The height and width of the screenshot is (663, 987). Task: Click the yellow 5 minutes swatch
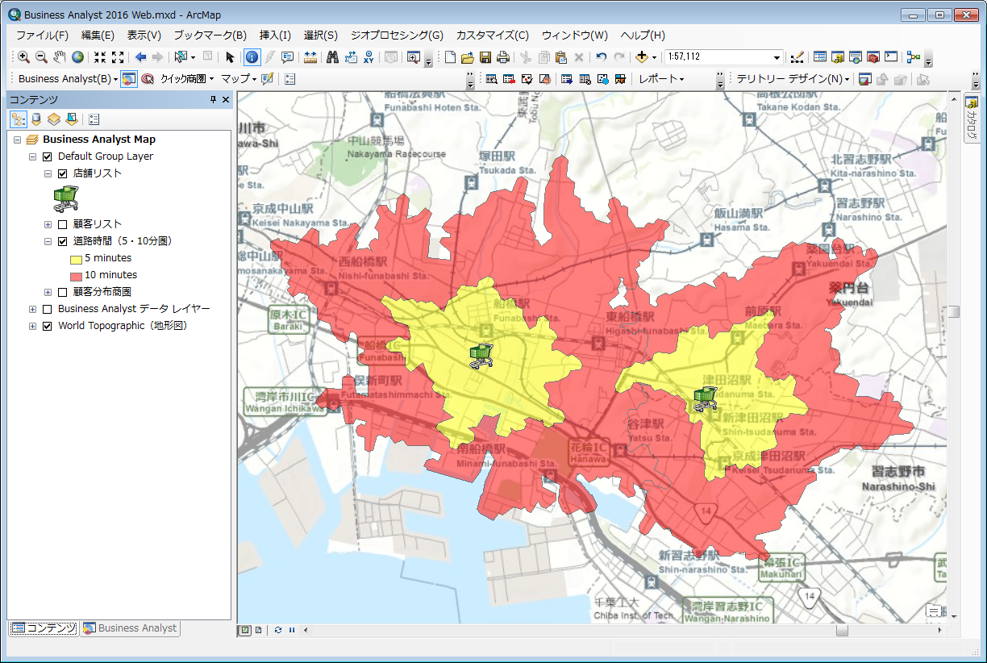[76, 259]
